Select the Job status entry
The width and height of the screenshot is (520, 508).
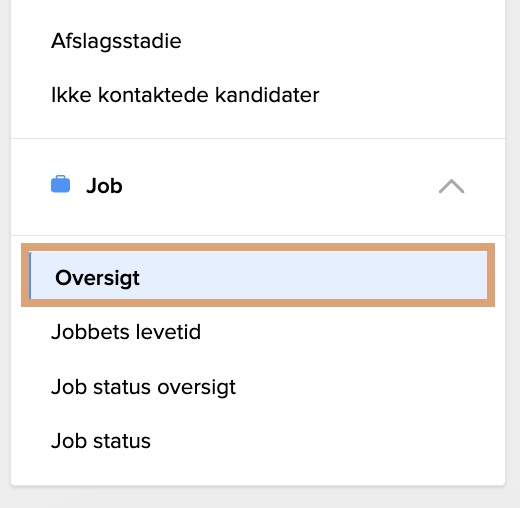click(x=101, y=441)
